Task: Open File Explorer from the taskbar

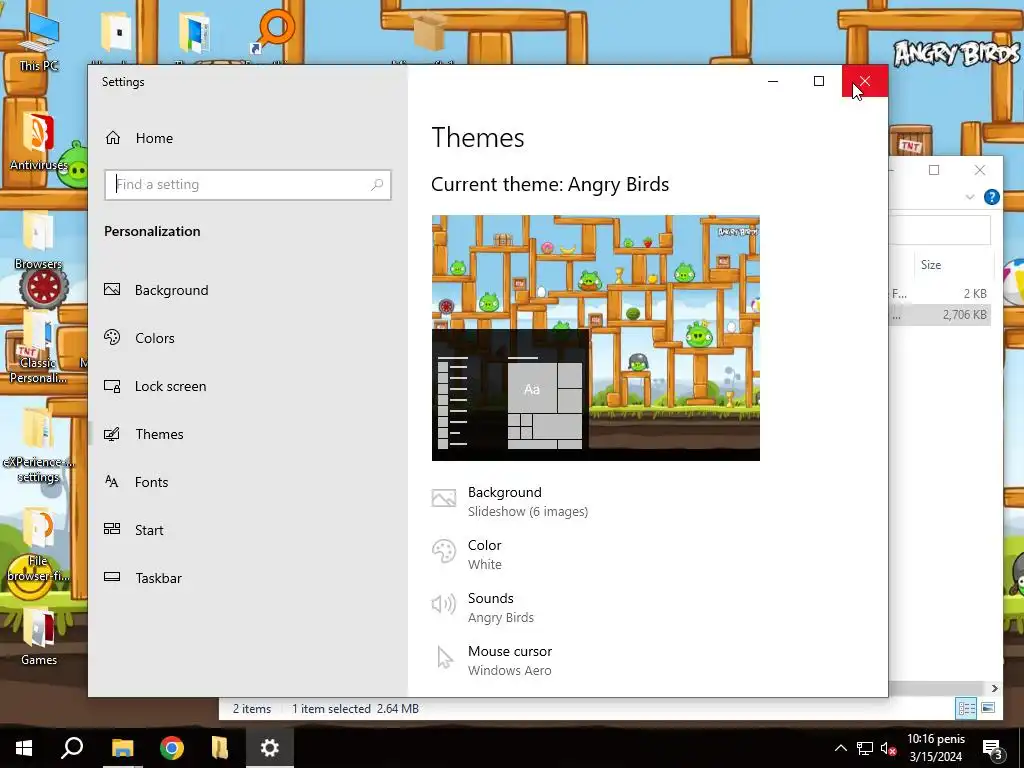Action: tap(122, 748)
